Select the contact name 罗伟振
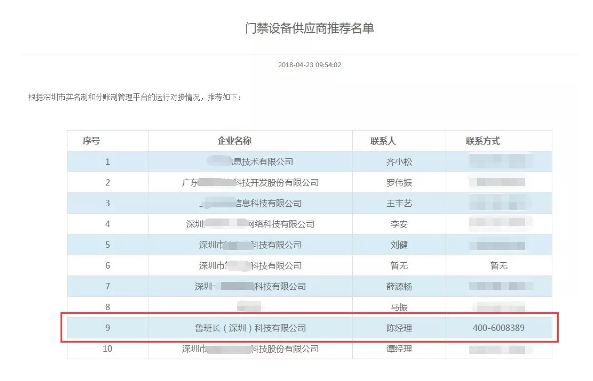The image size is (593, 381). pos(399,183)
